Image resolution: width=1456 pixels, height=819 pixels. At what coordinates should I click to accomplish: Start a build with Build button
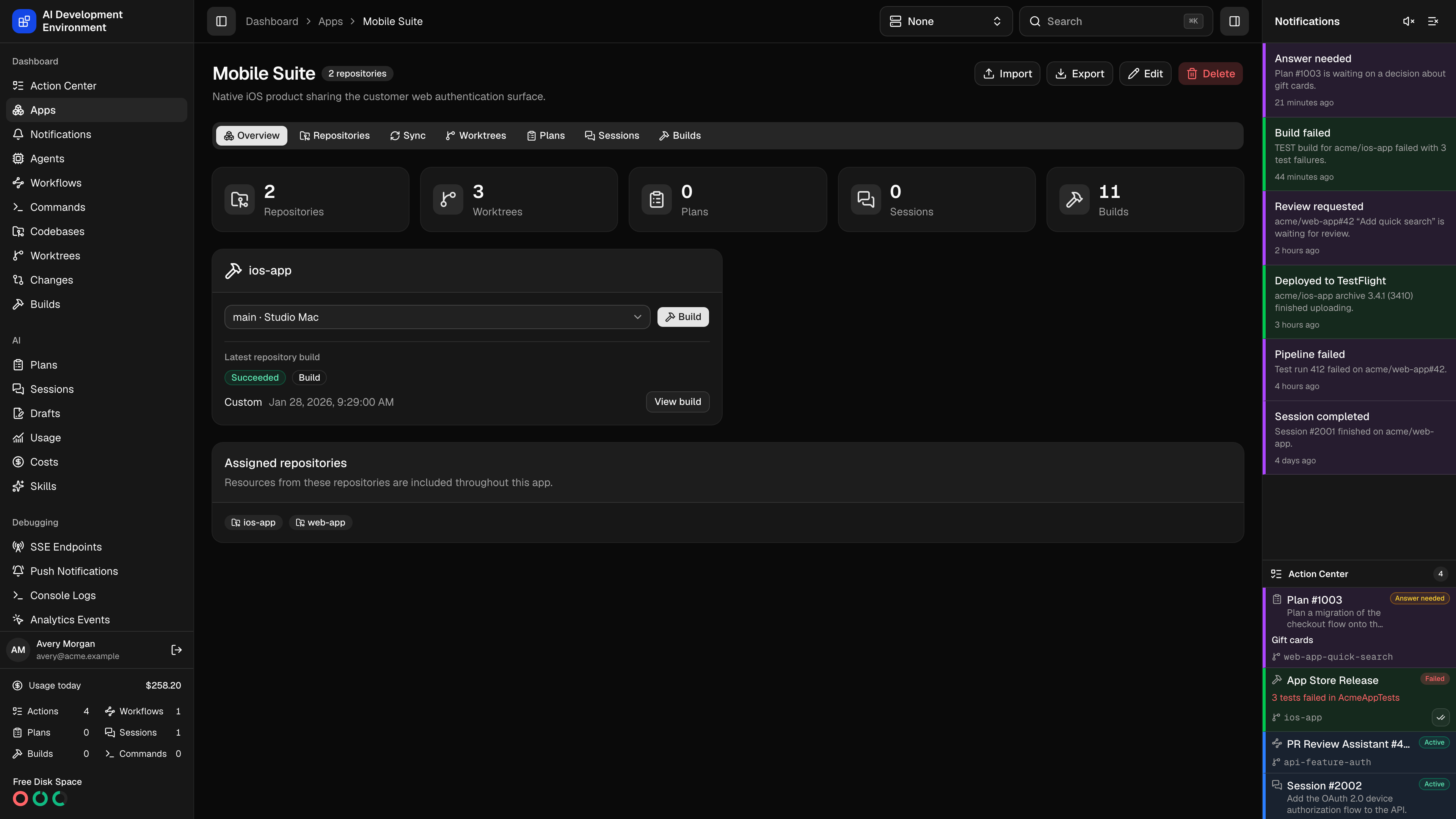683,317
